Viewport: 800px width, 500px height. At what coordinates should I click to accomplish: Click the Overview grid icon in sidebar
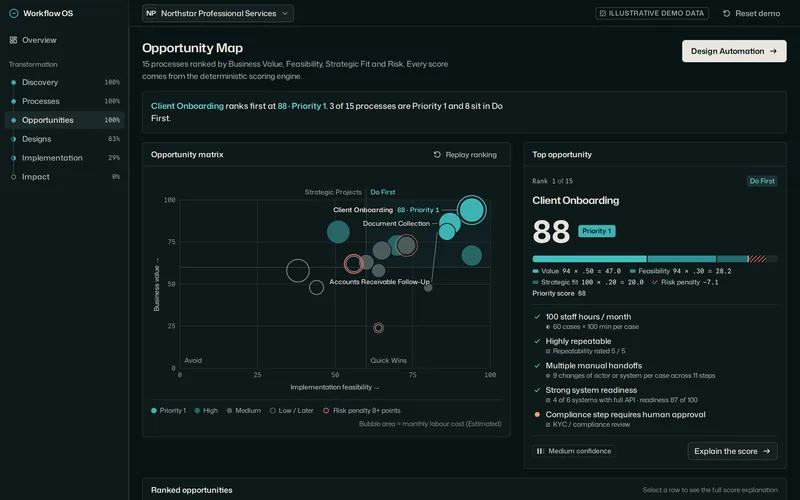point(13,40)
